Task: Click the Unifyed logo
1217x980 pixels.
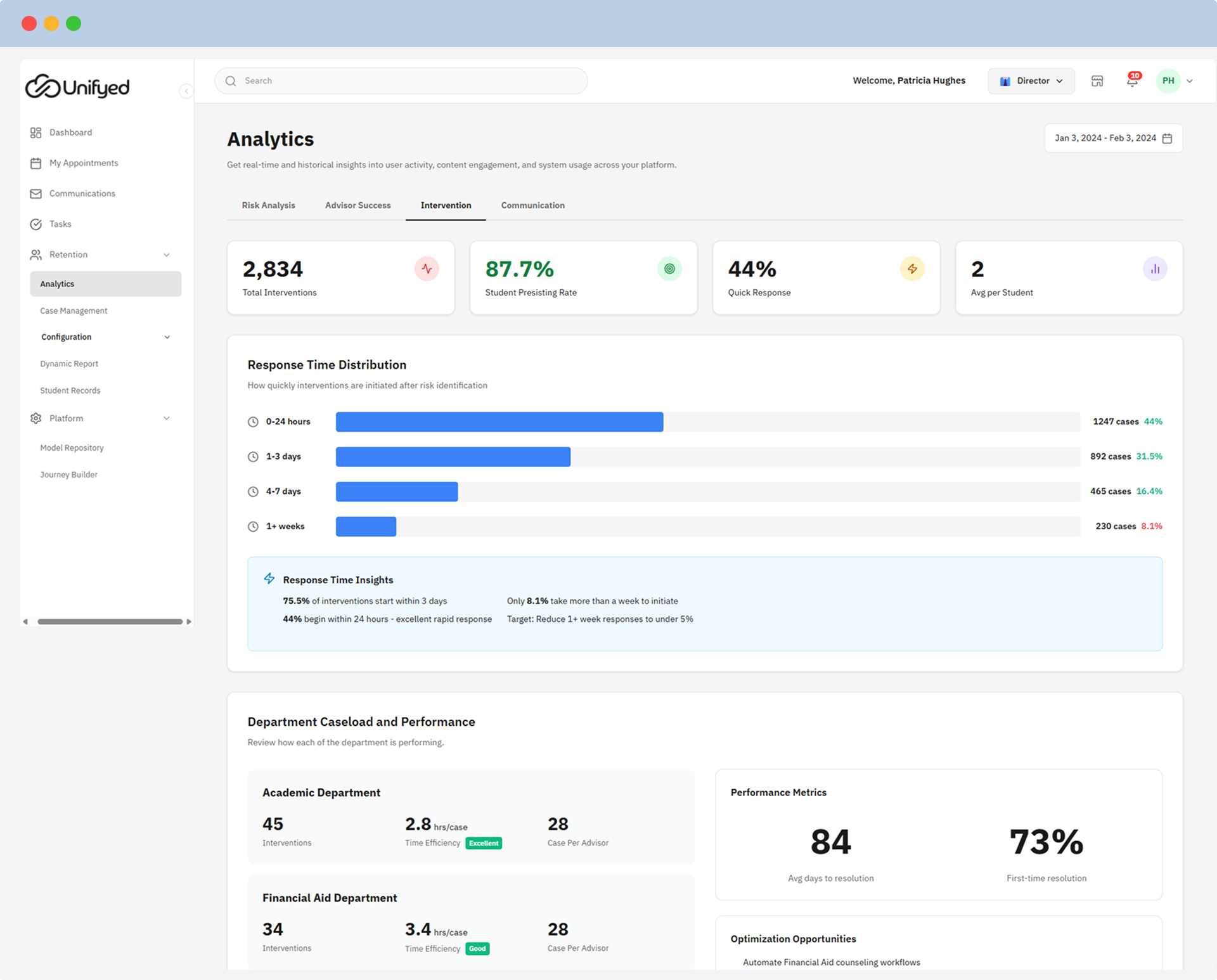Action: 77,87
